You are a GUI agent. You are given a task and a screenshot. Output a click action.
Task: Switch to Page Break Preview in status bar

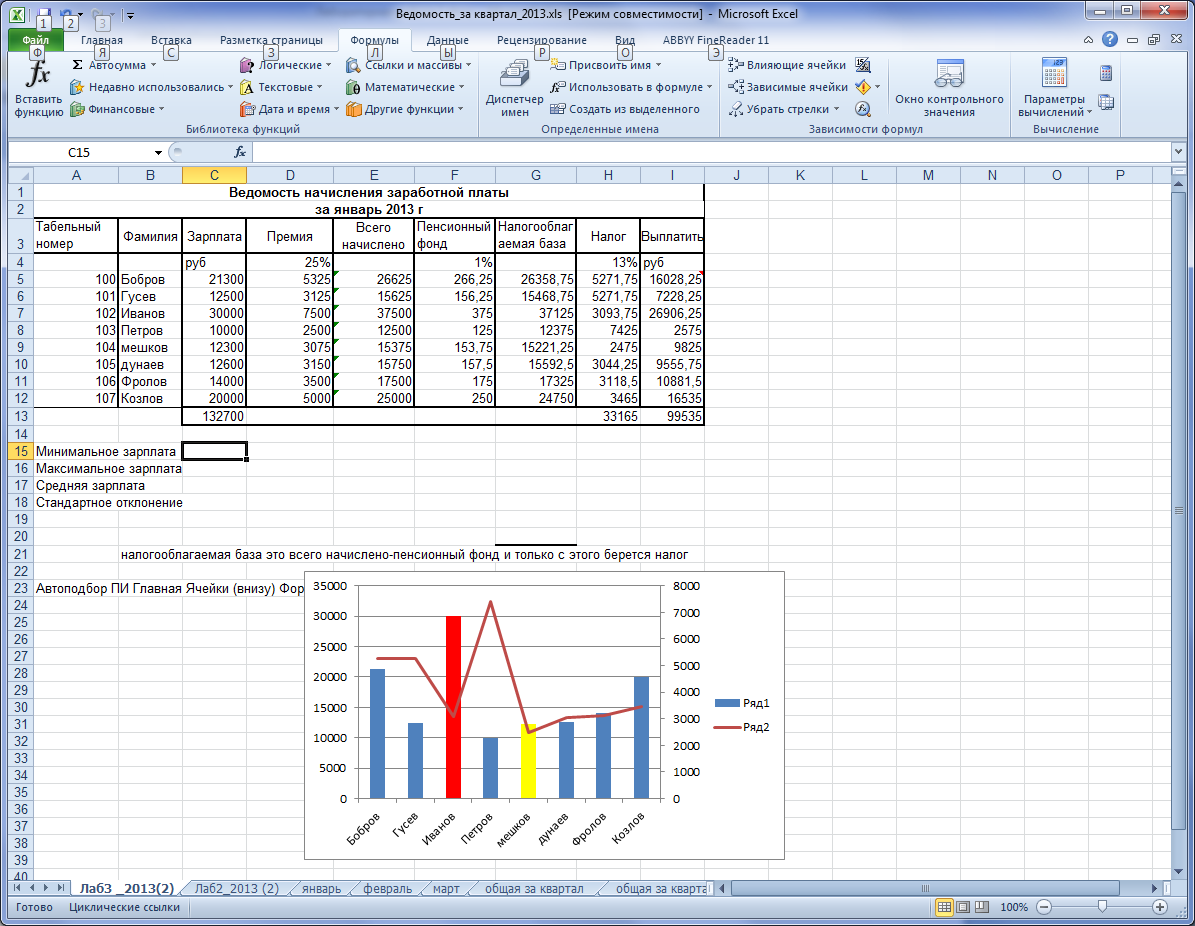[x=982, y=907]
